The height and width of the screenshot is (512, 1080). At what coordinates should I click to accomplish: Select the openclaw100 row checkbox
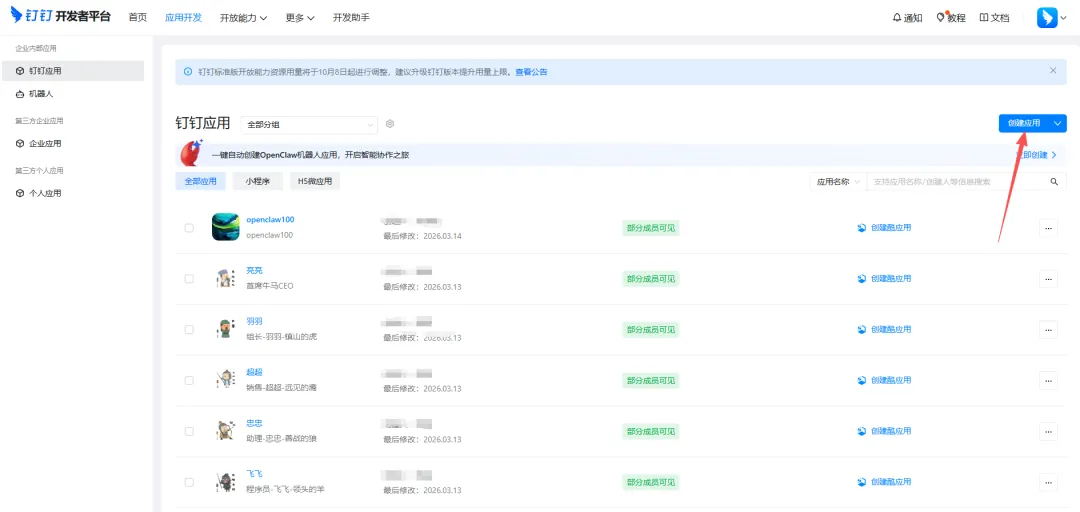189,228
